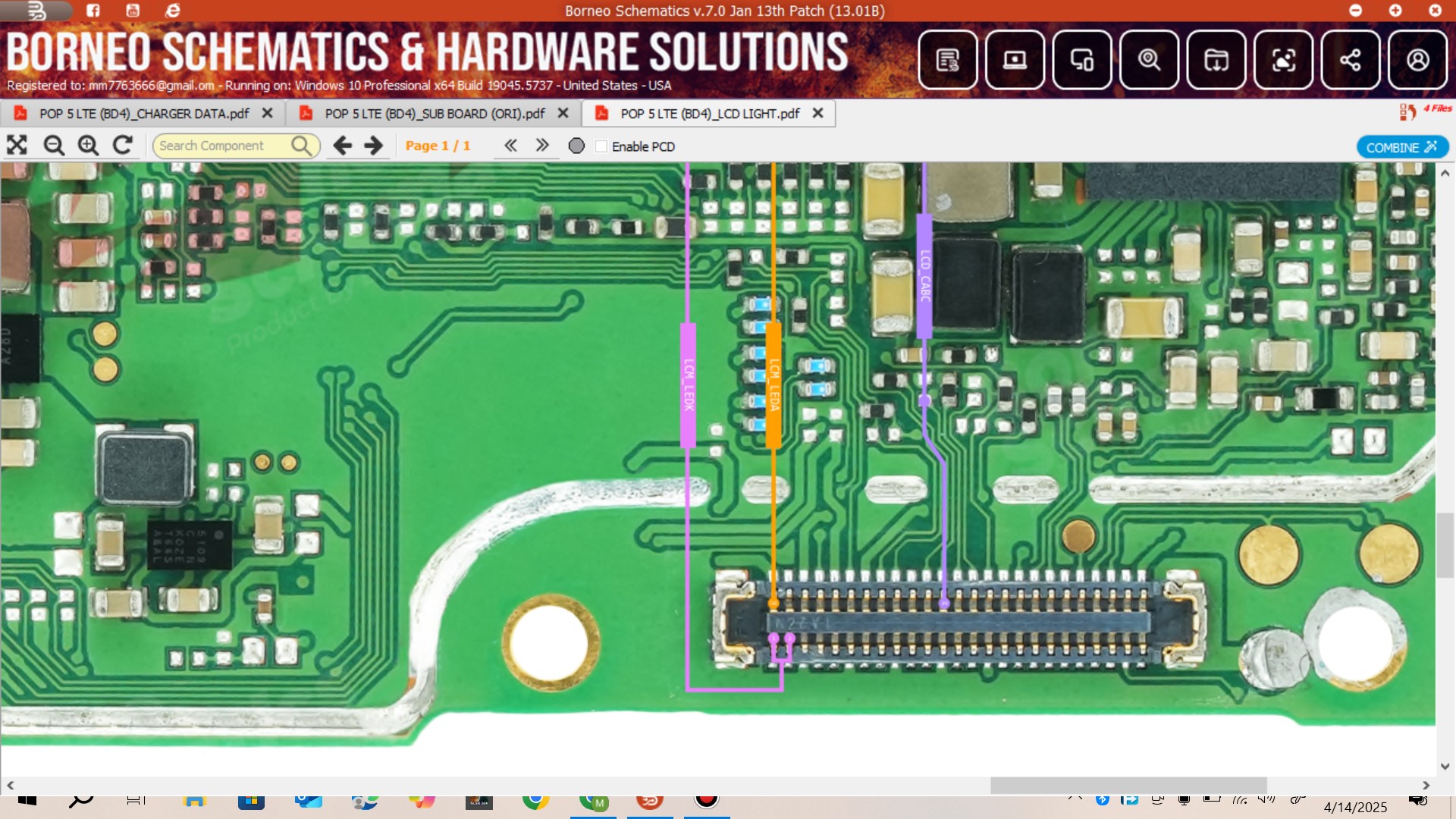Go back with the left arrow

[x=342, y=145]
